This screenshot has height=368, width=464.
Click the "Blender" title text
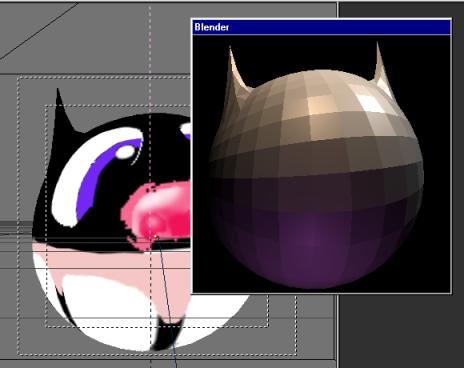pos(211,27)
